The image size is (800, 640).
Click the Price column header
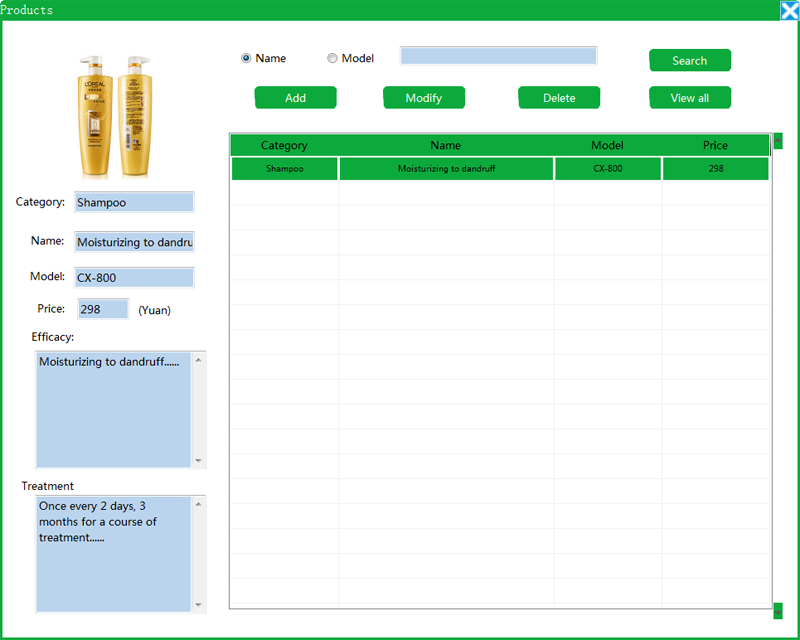(715, 146)
